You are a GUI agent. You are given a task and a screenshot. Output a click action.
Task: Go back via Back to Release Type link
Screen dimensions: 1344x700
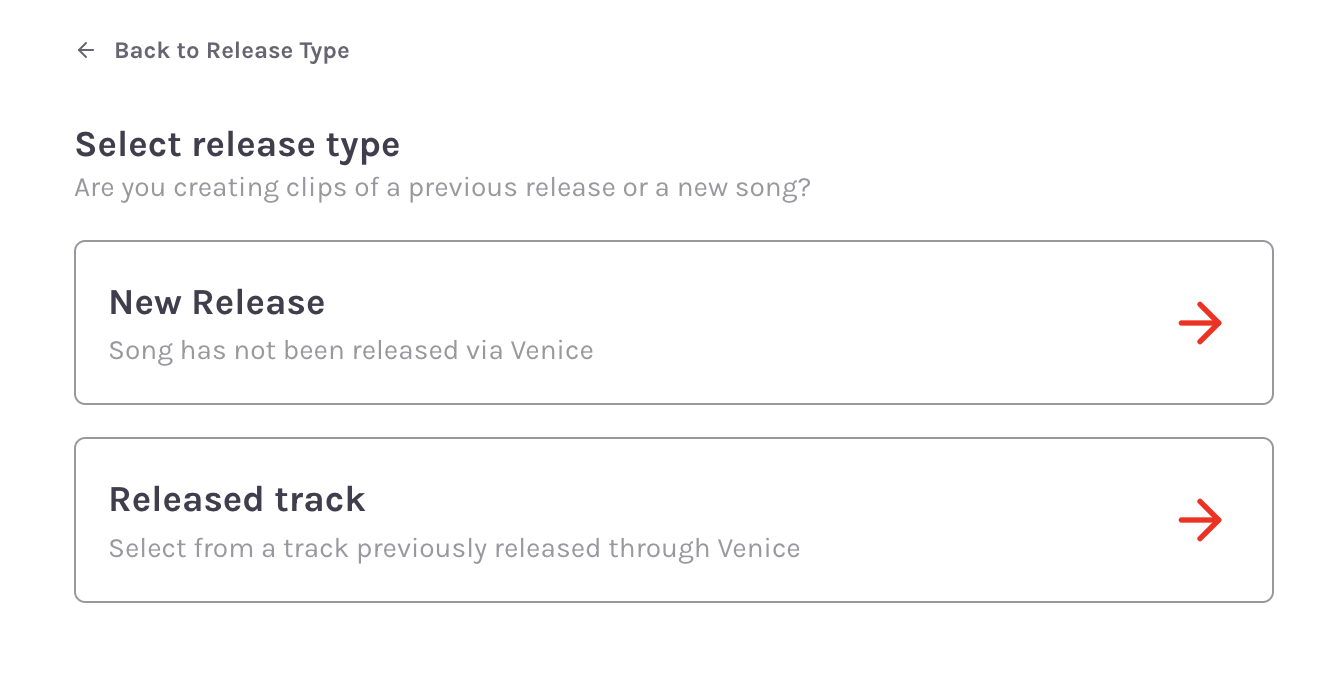pyautogui.click(x=231, y=50)
